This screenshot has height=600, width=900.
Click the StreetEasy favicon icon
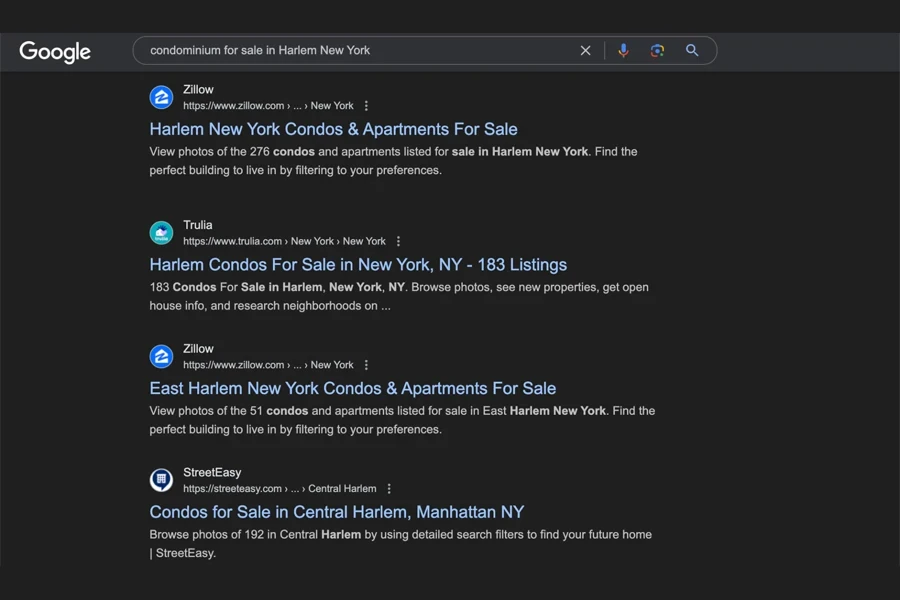[x=161, y=480]
